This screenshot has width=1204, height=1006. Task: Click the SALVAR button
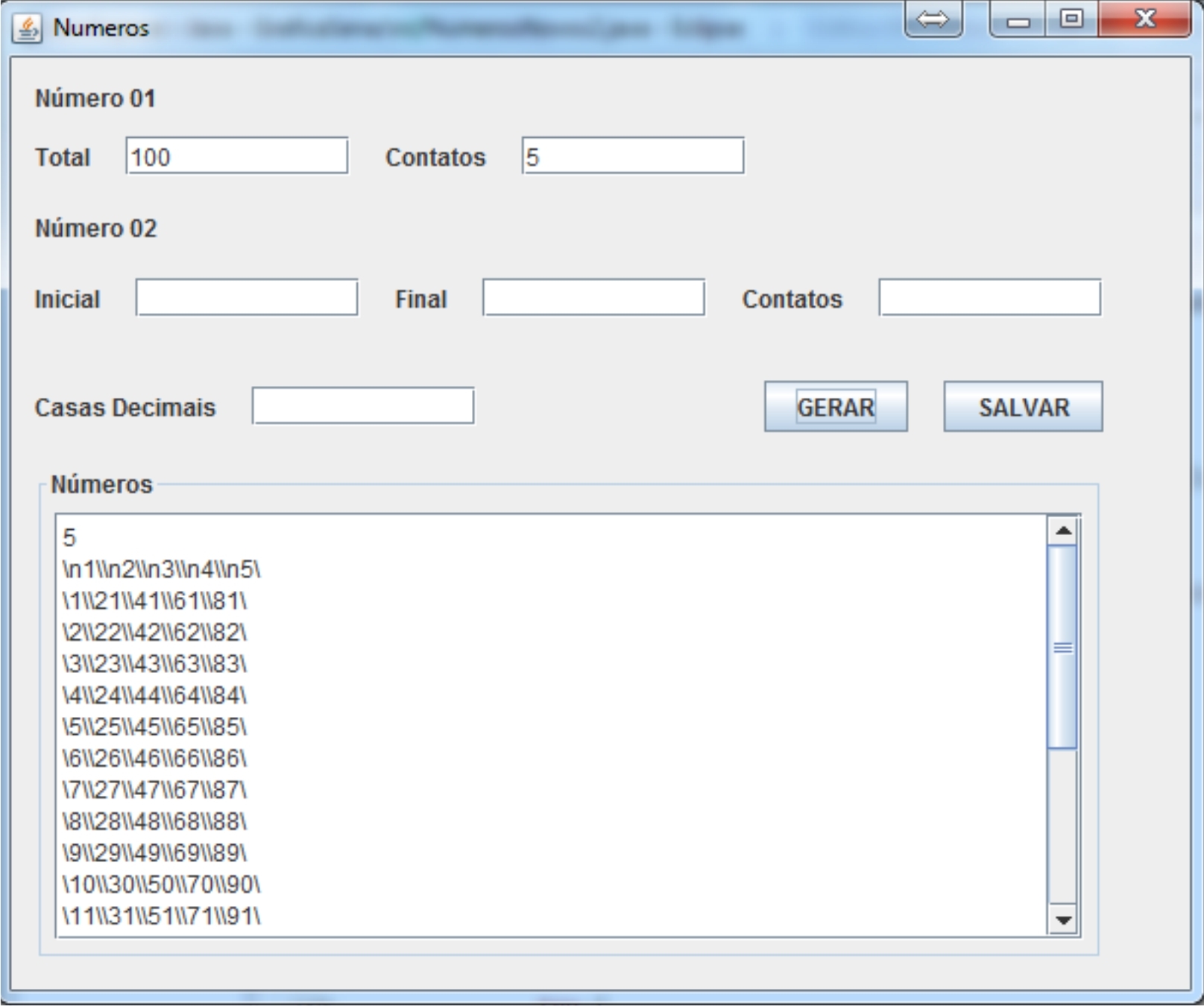coord(1023,407)
